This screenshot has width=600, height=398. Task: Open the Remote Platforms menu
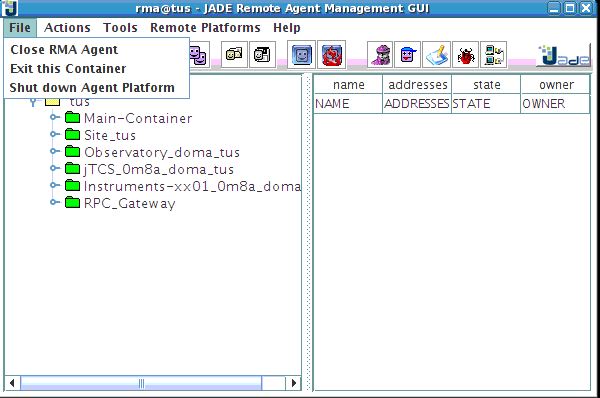pyautogui.click(x=205, y=28)
